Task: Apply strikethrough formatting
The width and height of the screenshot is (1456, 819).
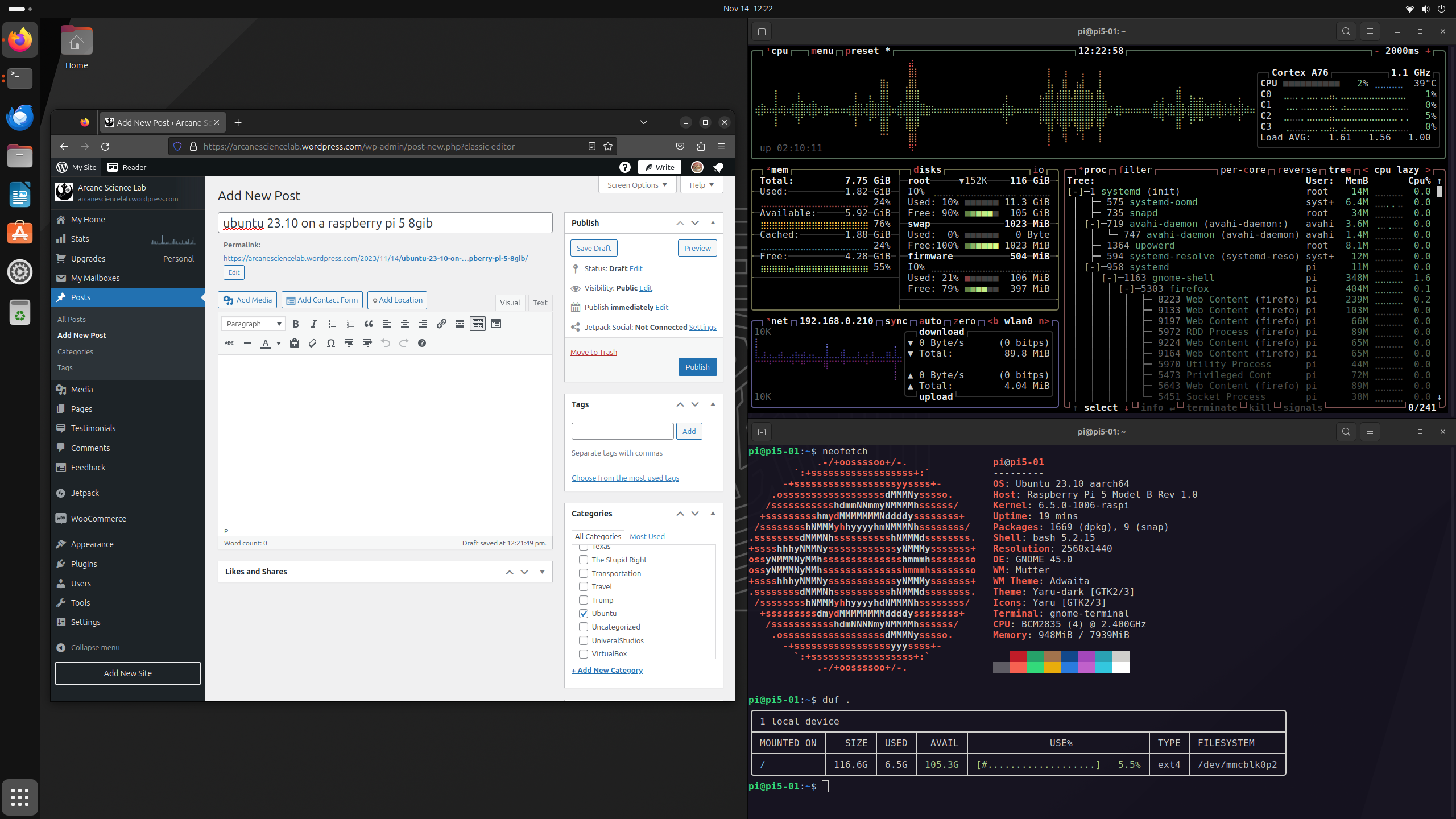Action: 229,343
